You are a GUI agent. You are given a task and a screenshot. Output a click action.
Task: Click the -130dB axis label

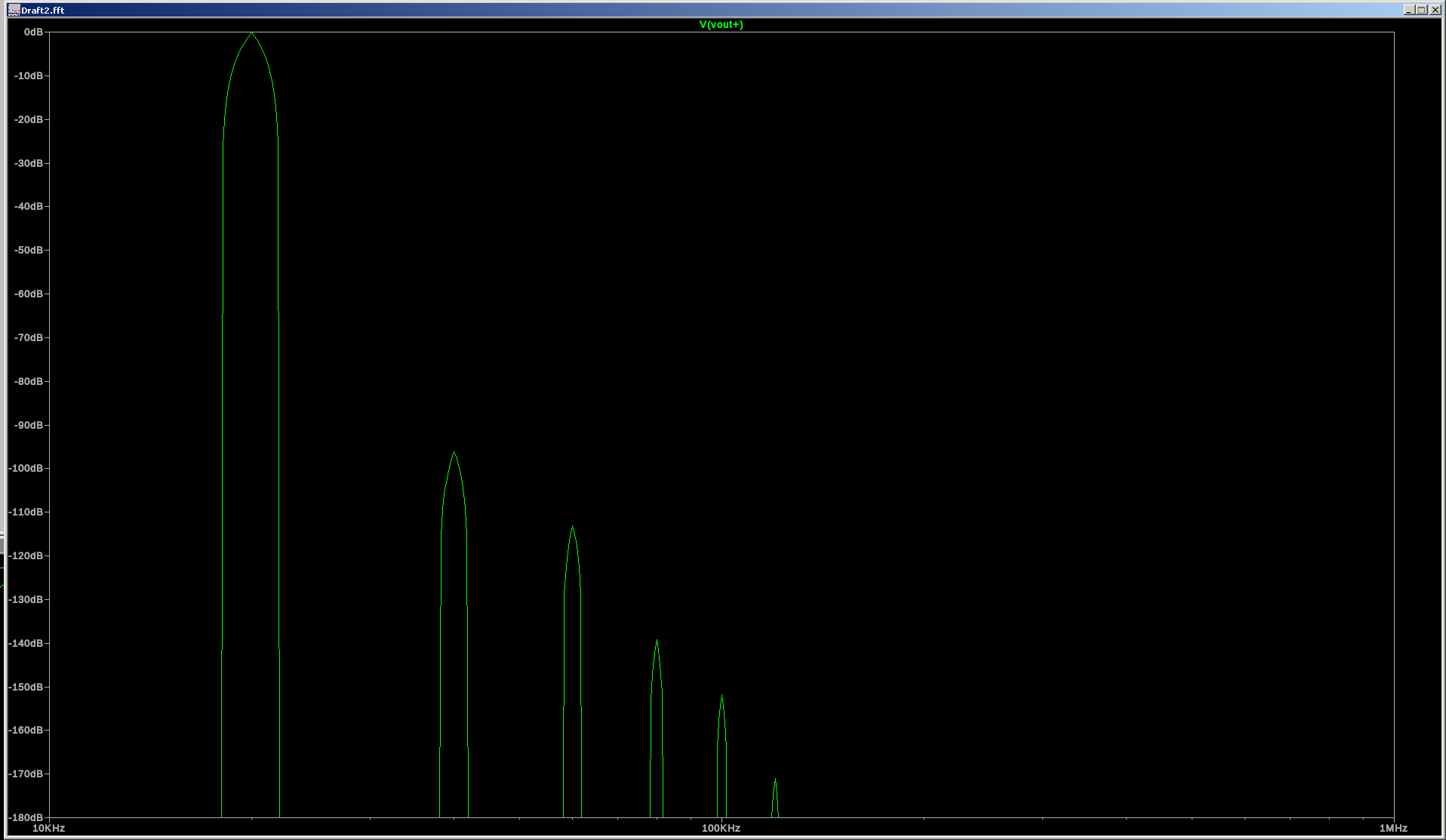point(26,599)
